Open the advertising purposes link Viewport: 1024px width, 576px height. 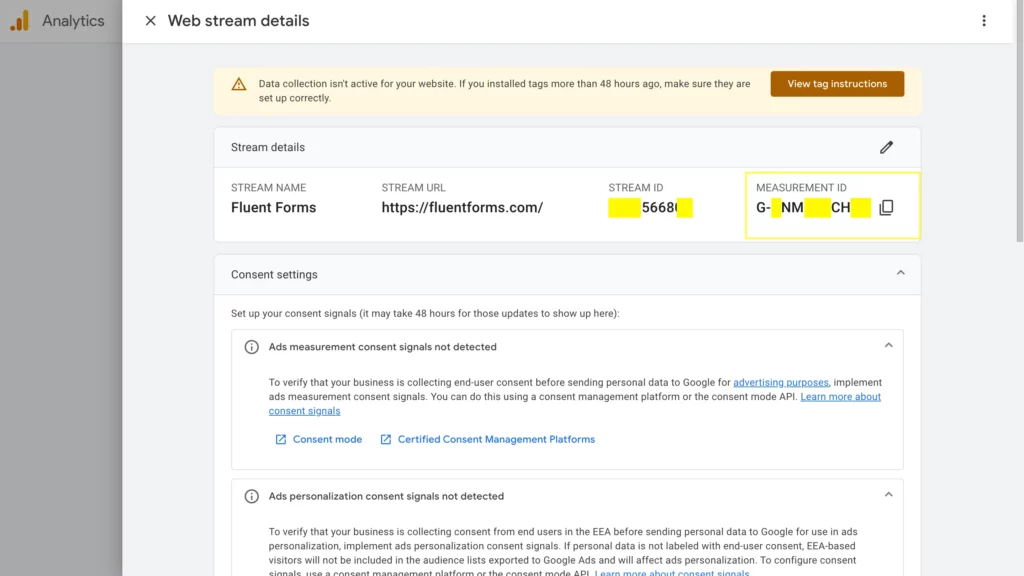(780, 383)
